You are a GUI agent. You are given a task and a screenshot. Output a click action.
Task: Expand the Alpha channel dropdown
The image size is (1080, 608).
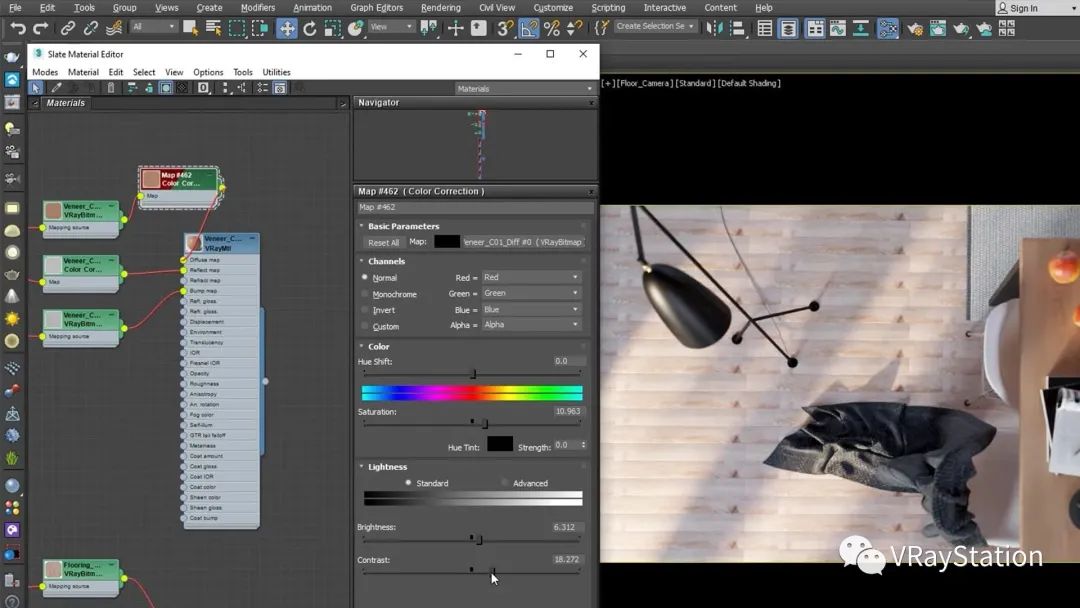pyautogui.click(x=530, y=325)
